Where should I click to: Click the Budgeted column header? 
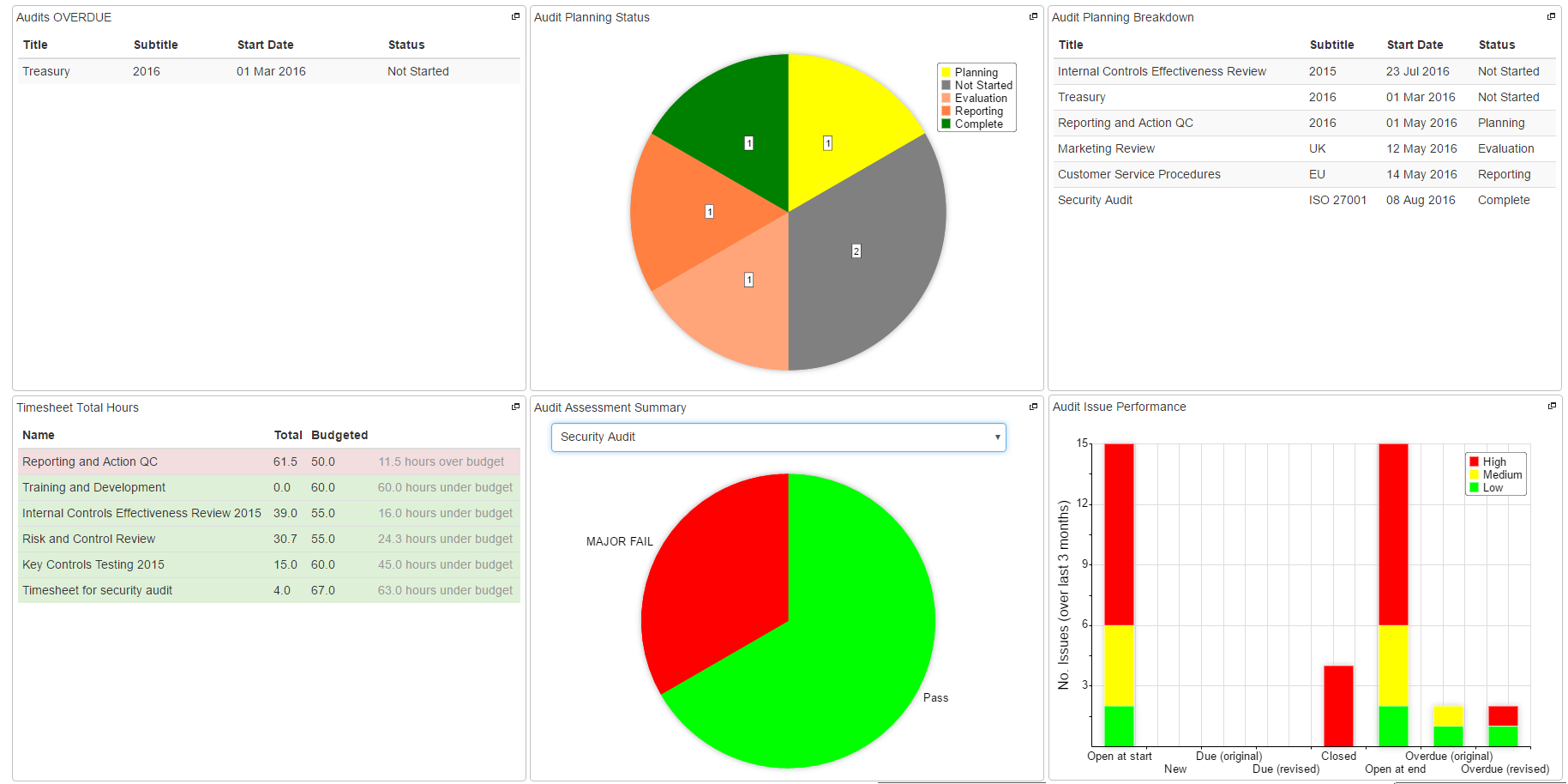click(339, 435)
